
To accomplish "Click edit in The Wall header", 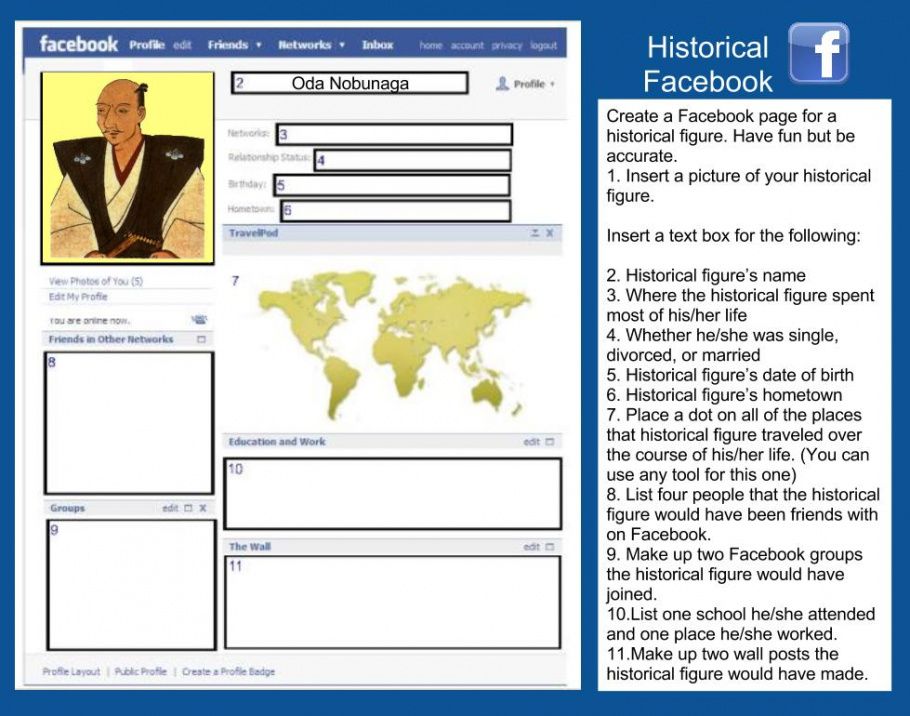I will [531, 547].
